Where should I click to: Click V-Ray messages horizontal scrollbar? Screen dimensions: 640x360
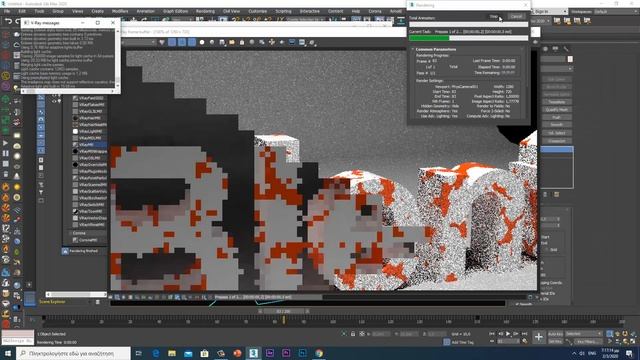pos(69,91)
